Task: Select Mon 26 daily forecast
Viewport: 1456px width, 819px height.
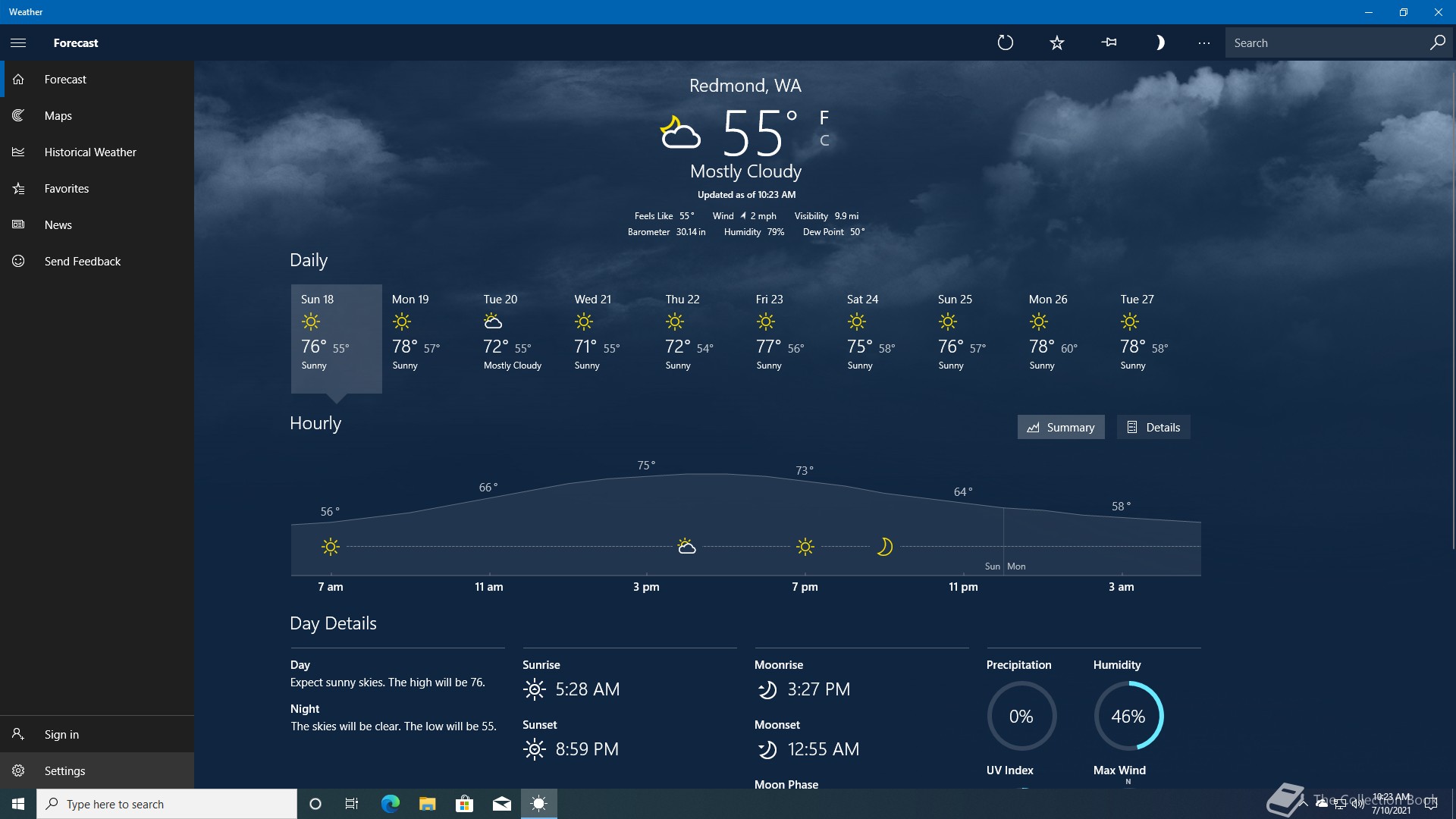Action: tap(1065, 338)
